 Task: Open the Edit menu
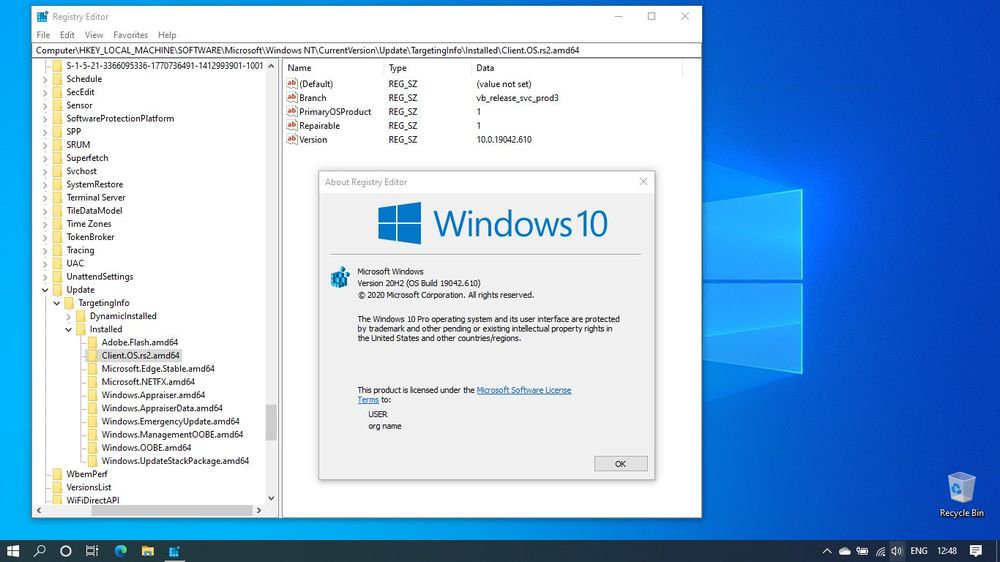click(x=67, y=35)
